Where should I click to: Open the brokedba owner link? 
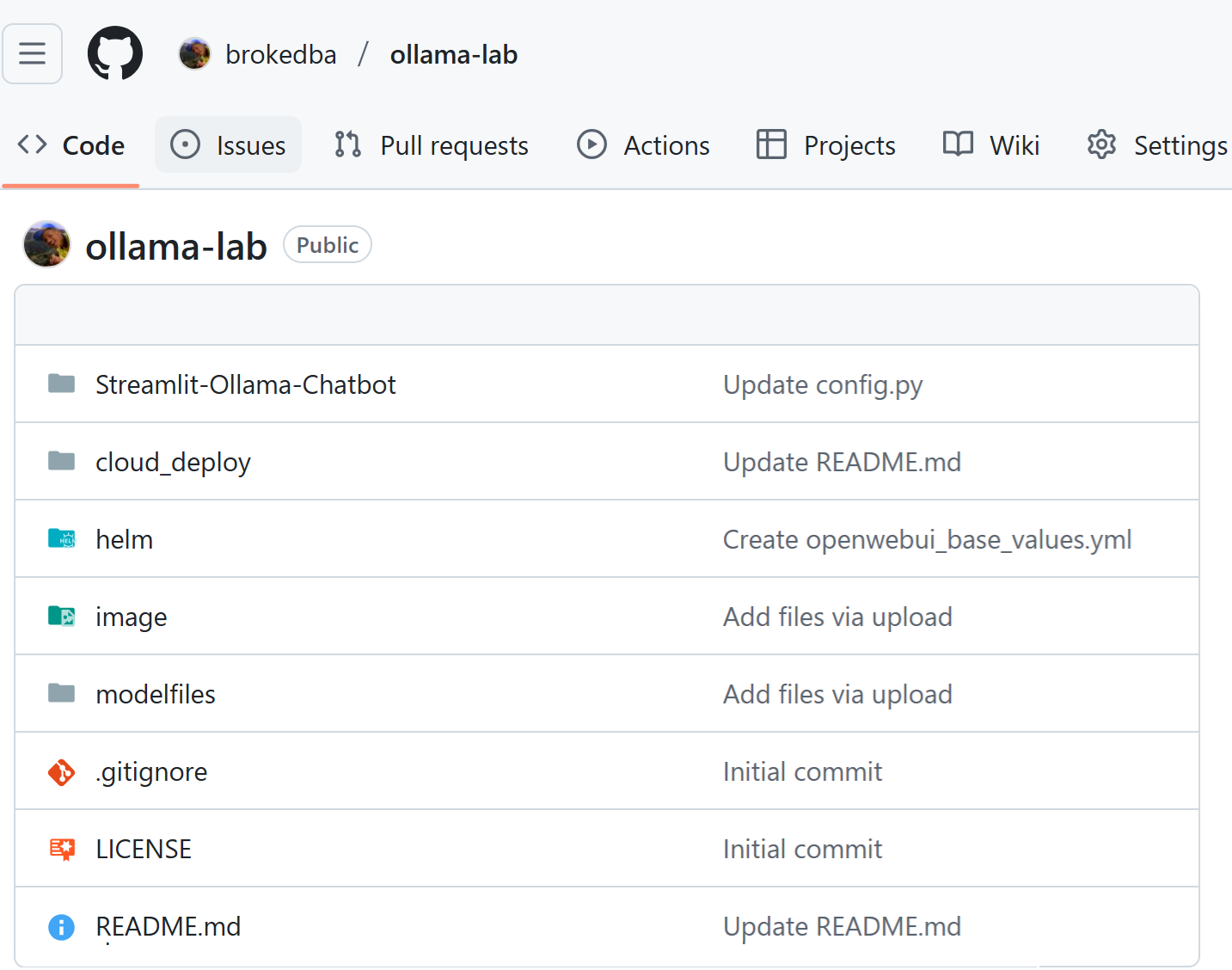coord(281,54)
